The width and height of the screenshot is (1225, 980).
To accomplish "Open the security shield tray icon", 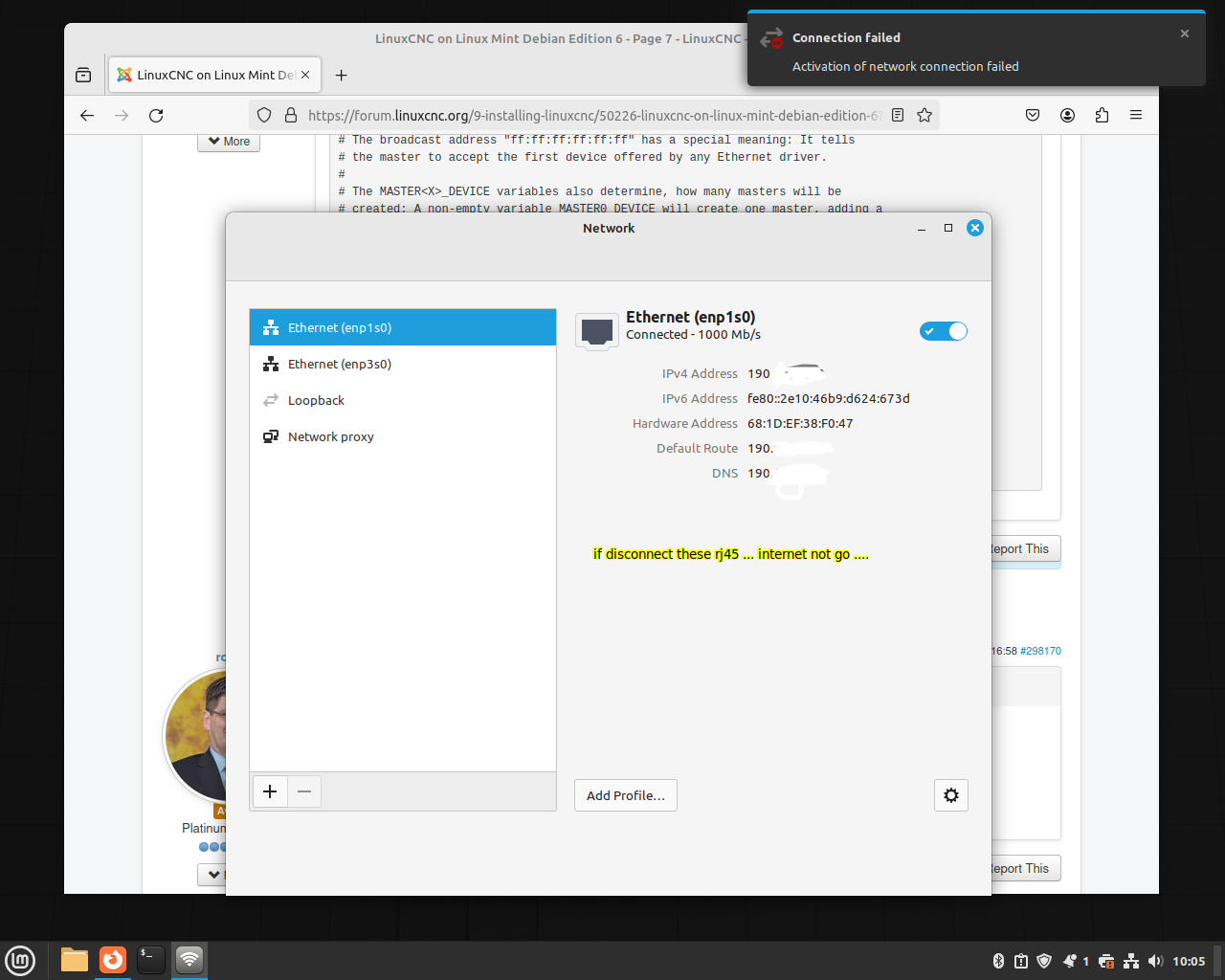I will point(1044,961).
